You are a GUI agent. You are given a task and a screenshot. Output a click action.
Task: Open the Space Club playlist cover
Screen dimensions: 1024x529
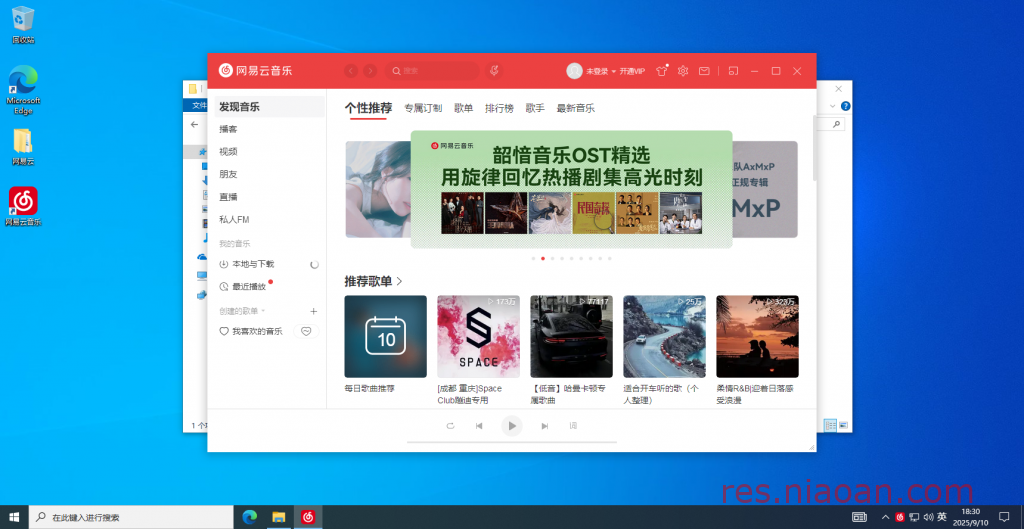click(479, 336)
